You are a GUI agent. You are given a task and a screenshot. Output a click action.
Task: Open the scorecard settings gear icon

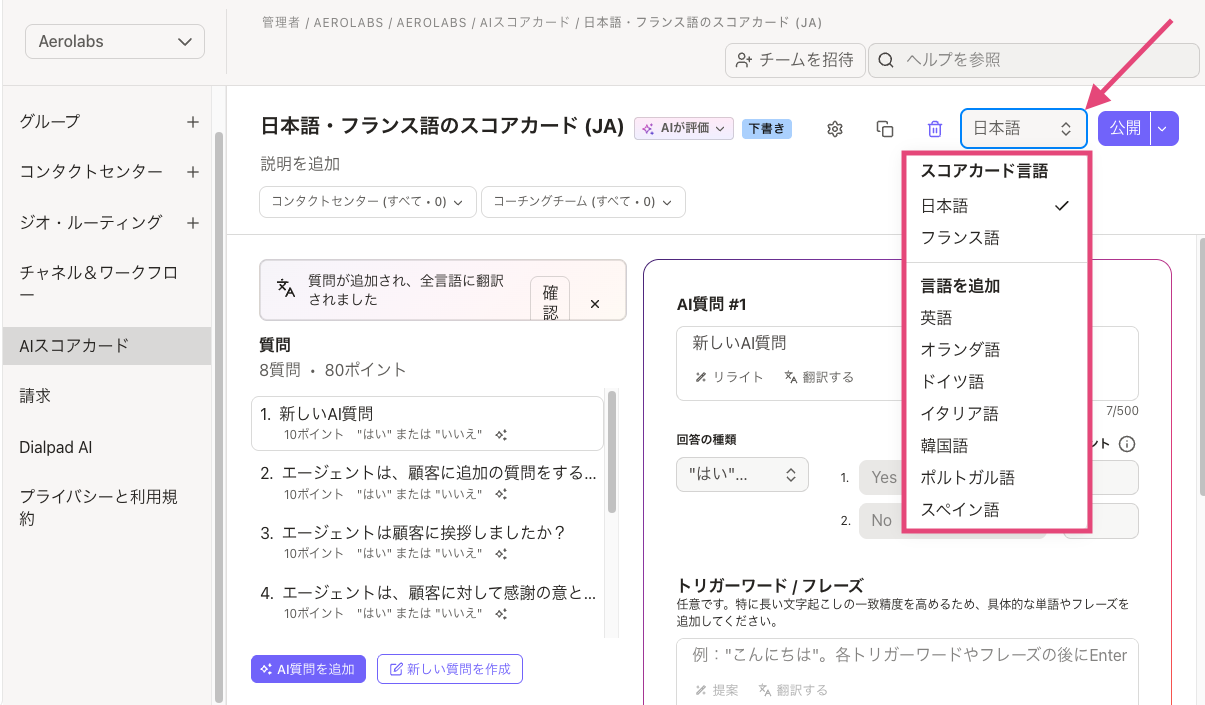coord(836,128)
